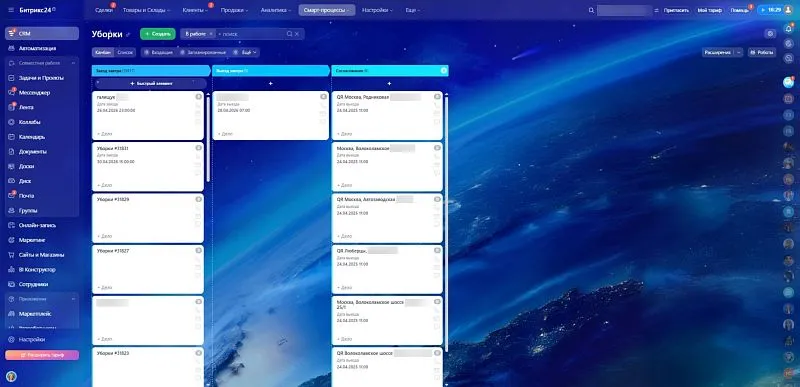Toggle checkbox on Уборки #31827 card
Viewport: 800px width, 387px height.
tap(199, 250)
